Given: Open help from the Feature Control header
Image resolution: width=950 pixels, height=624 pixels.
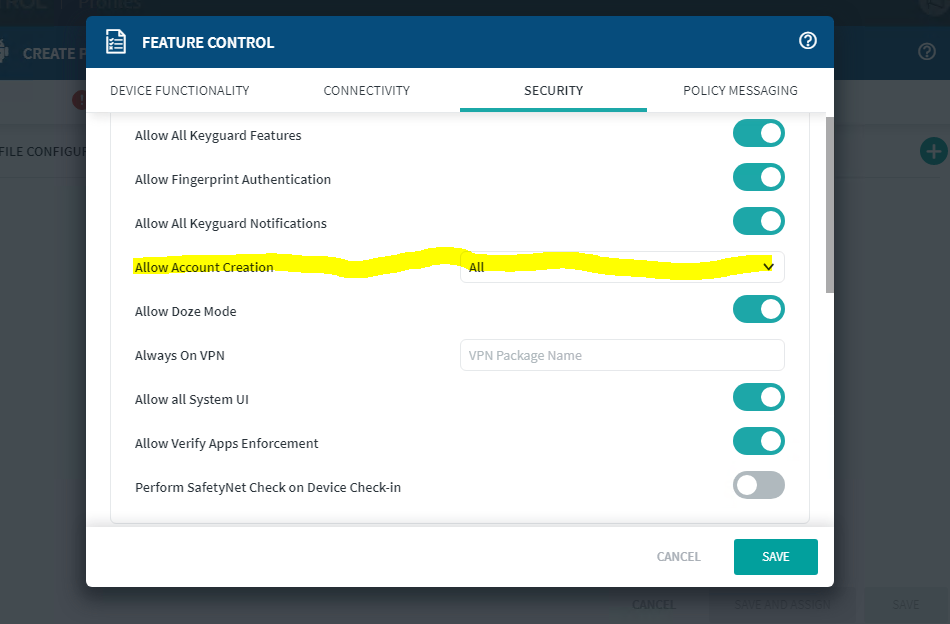Looking at the screenshot, I should point(808,41).
